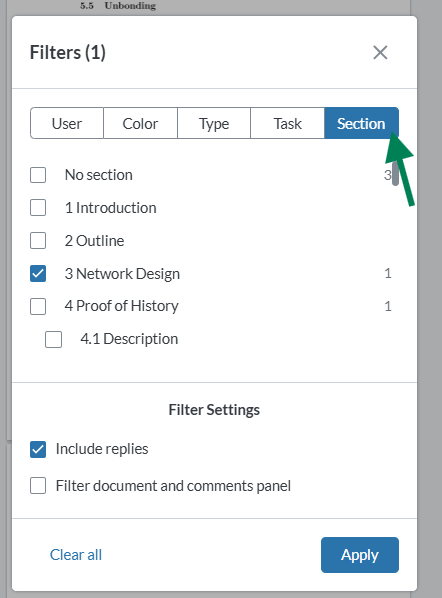Click the Include replies label
Image resolution: width=442 pixels, height=598 pixels.
102,449
